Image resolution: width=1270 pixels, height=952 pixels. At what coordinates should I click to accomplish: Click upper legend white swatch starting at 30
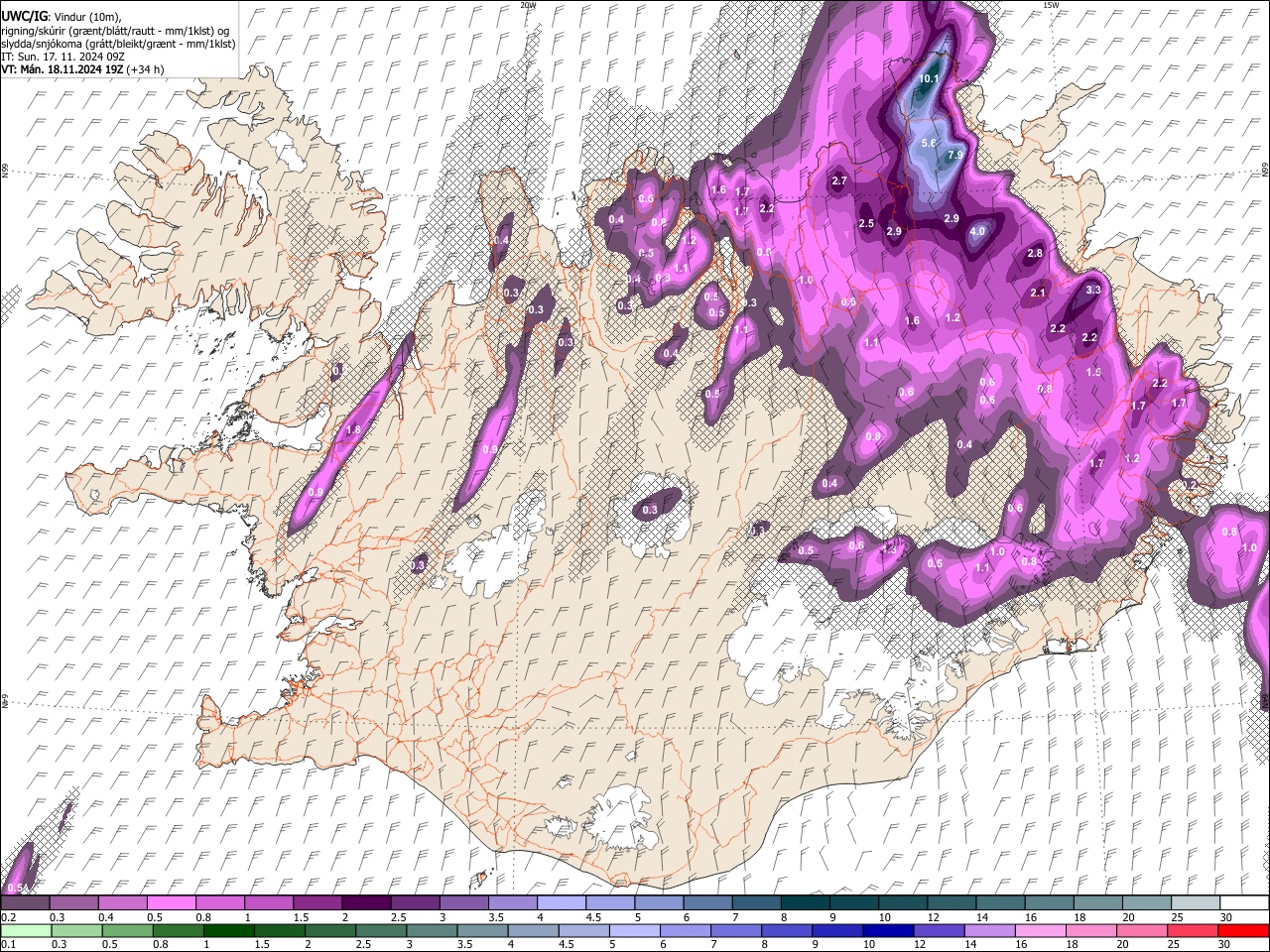(x=1245, y=903)
